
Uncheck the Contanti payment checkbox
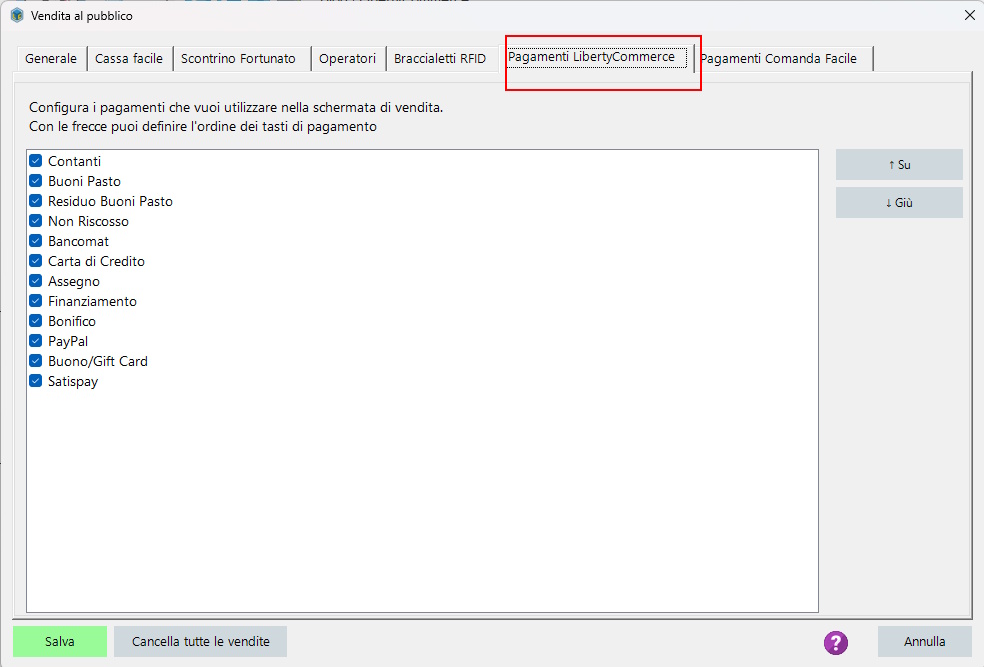click(36, 161)
